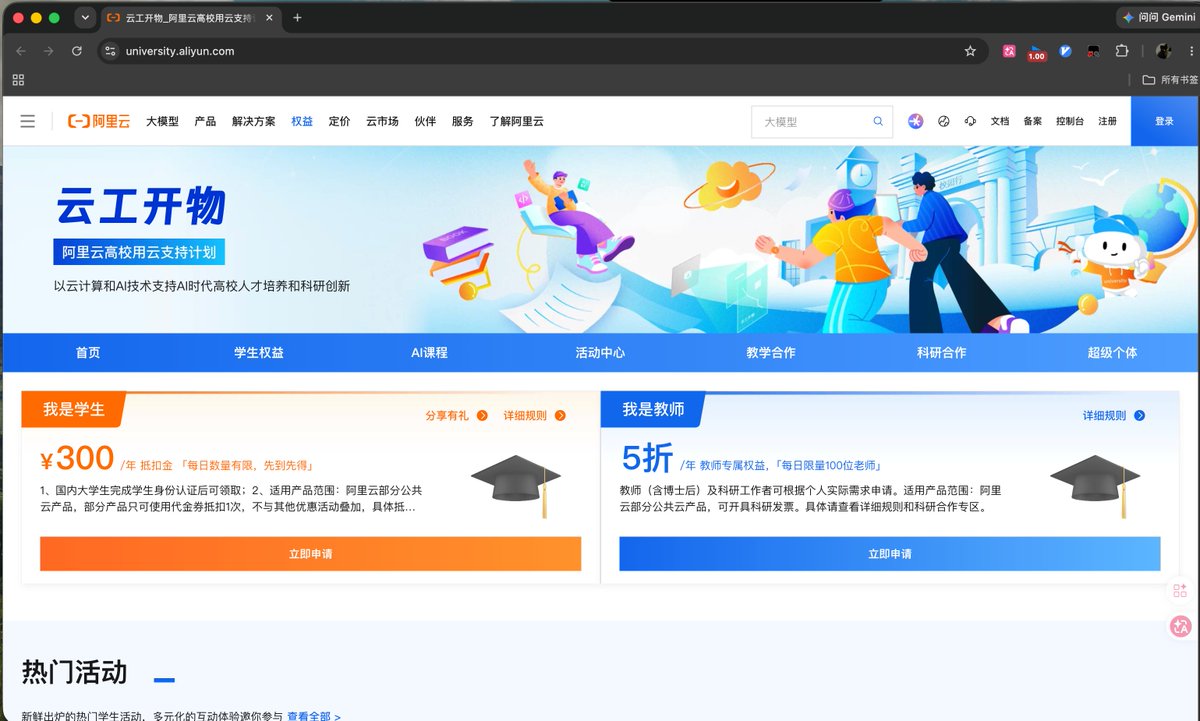The image size is (1200, 721).
Task: Open a new tab with plus icon
Action: coord(297,18)
